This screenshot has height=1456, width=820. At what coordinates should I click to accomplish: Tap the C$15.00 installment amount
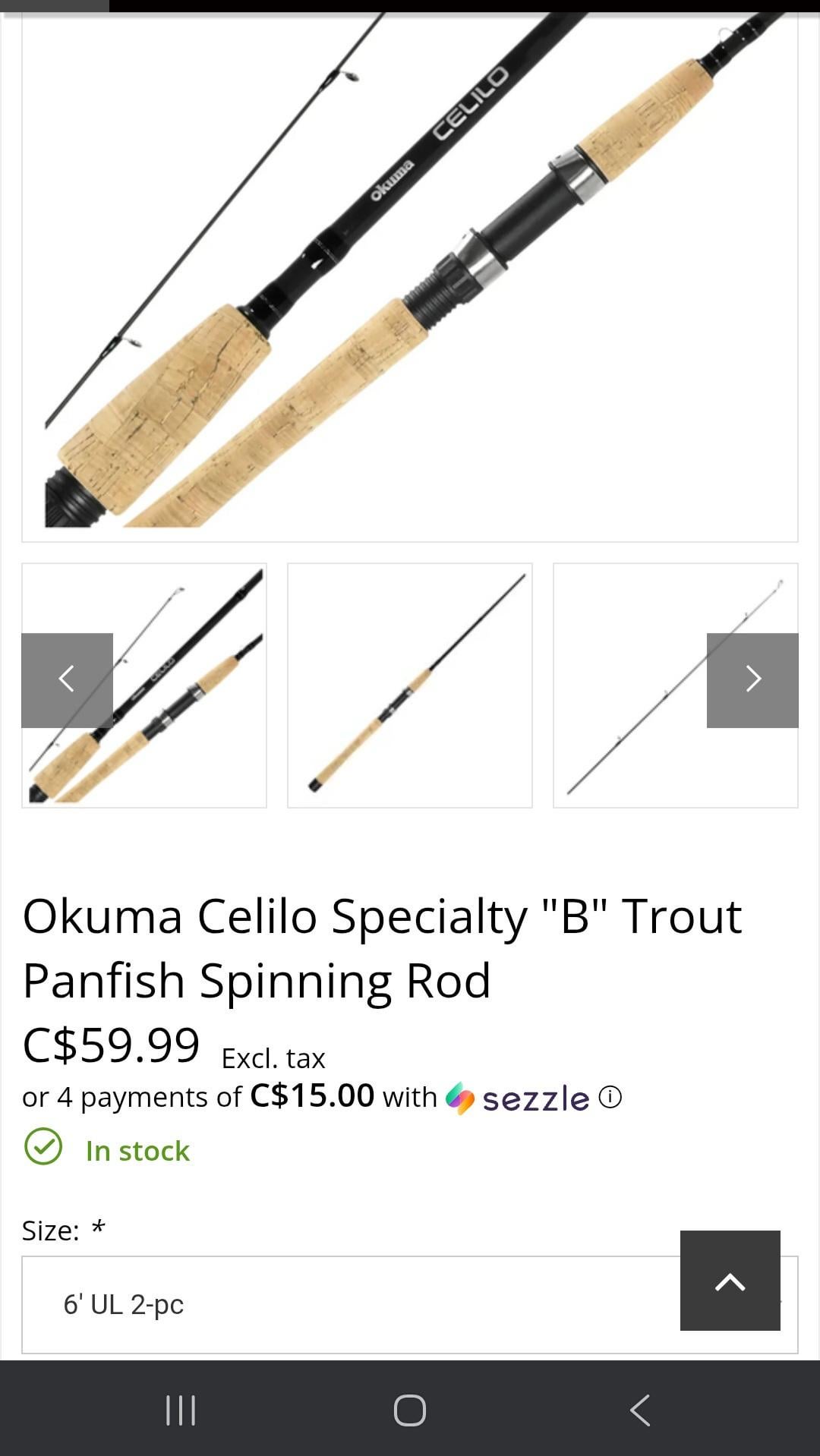point(312,1095)
